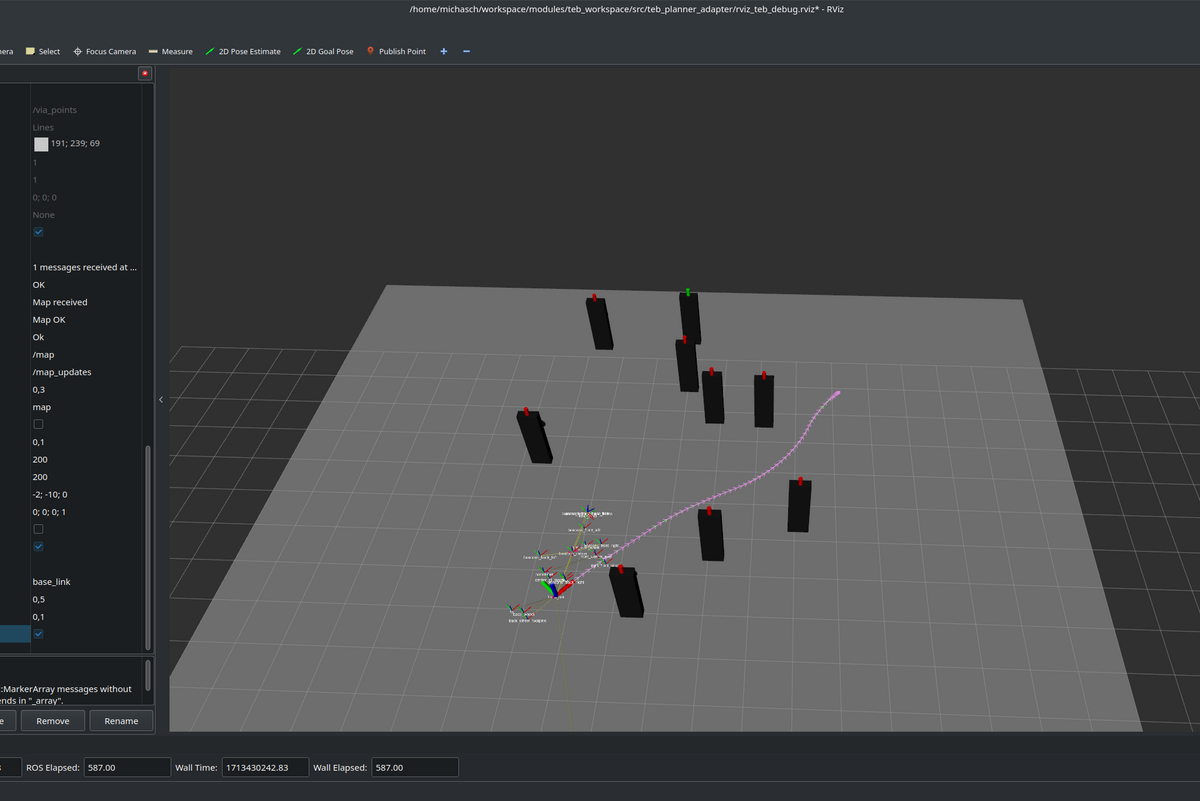Image resolution: width=1200 pixels, height=801 pixels.
Task: Remove a tool with the minus icon
Action: coord(466,51)
